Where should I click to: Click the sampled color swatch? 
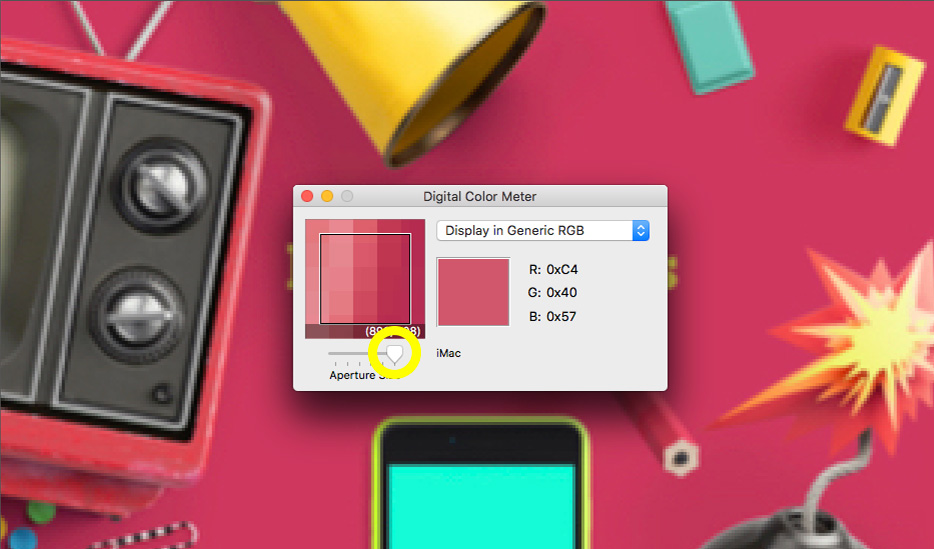point(473,292)
